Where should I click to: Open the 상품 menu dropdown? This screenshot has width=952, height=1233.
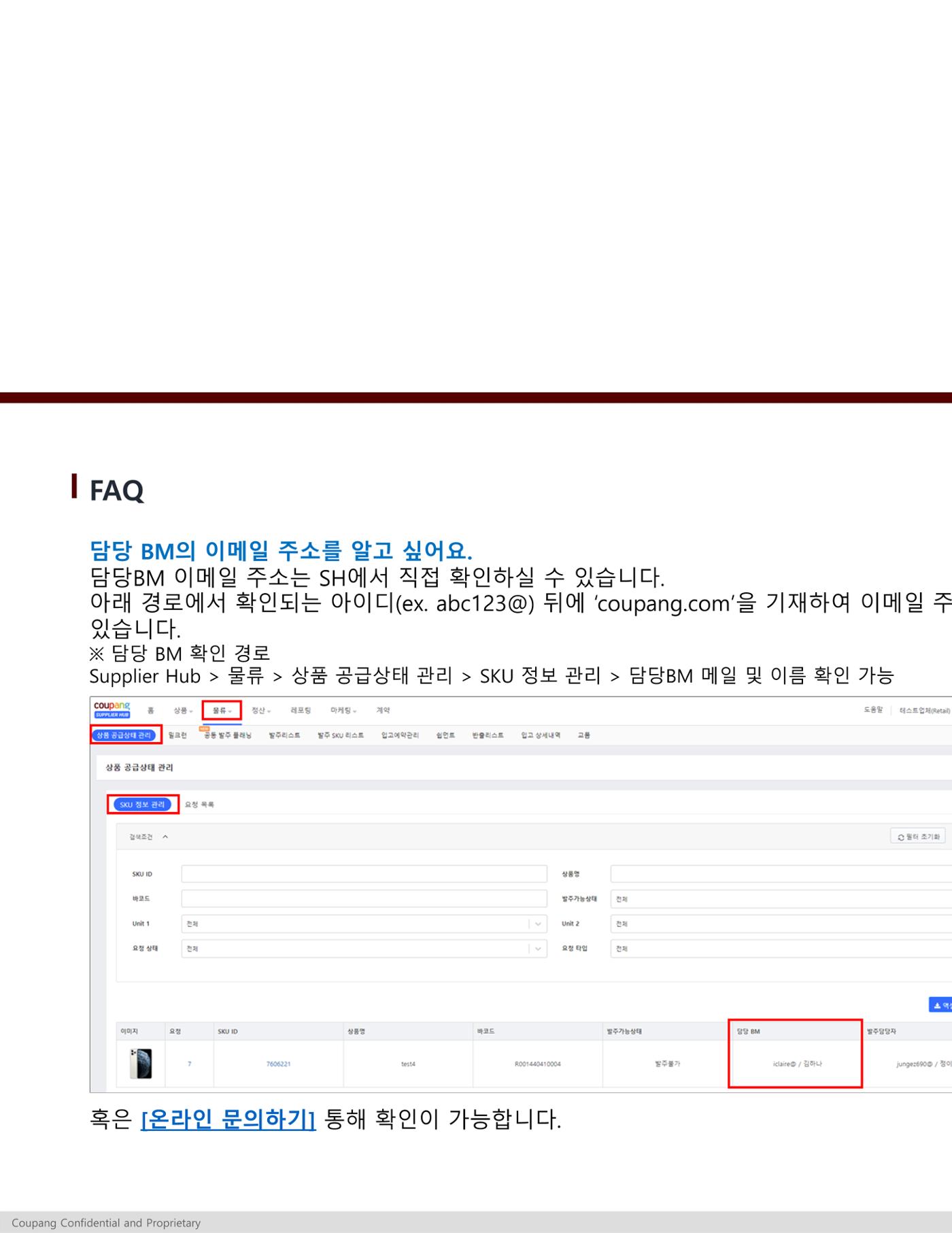[183, 710]
